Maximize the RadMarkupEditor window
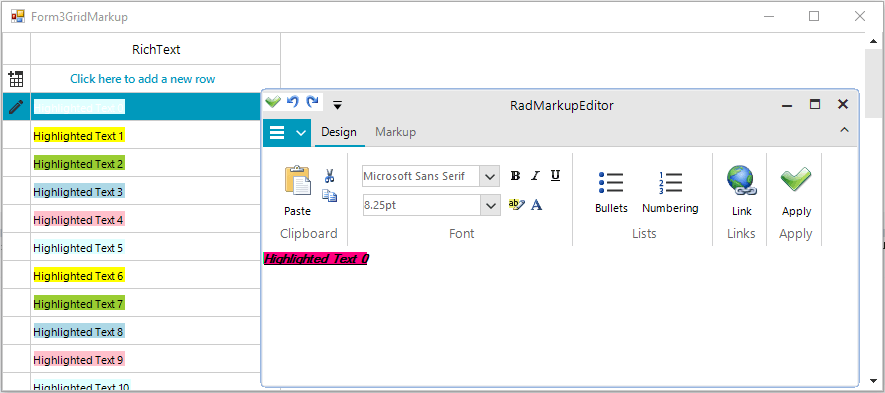 click(814, 104)
